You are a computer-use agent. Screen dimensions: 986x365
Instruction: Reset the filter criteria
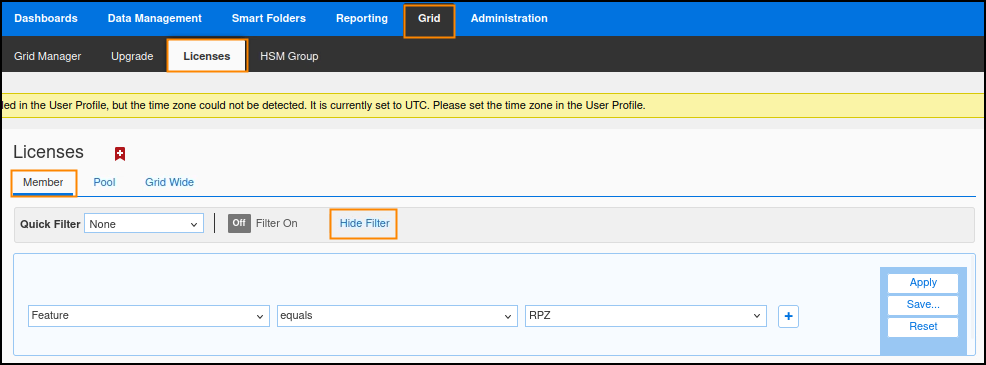point(923,327)
